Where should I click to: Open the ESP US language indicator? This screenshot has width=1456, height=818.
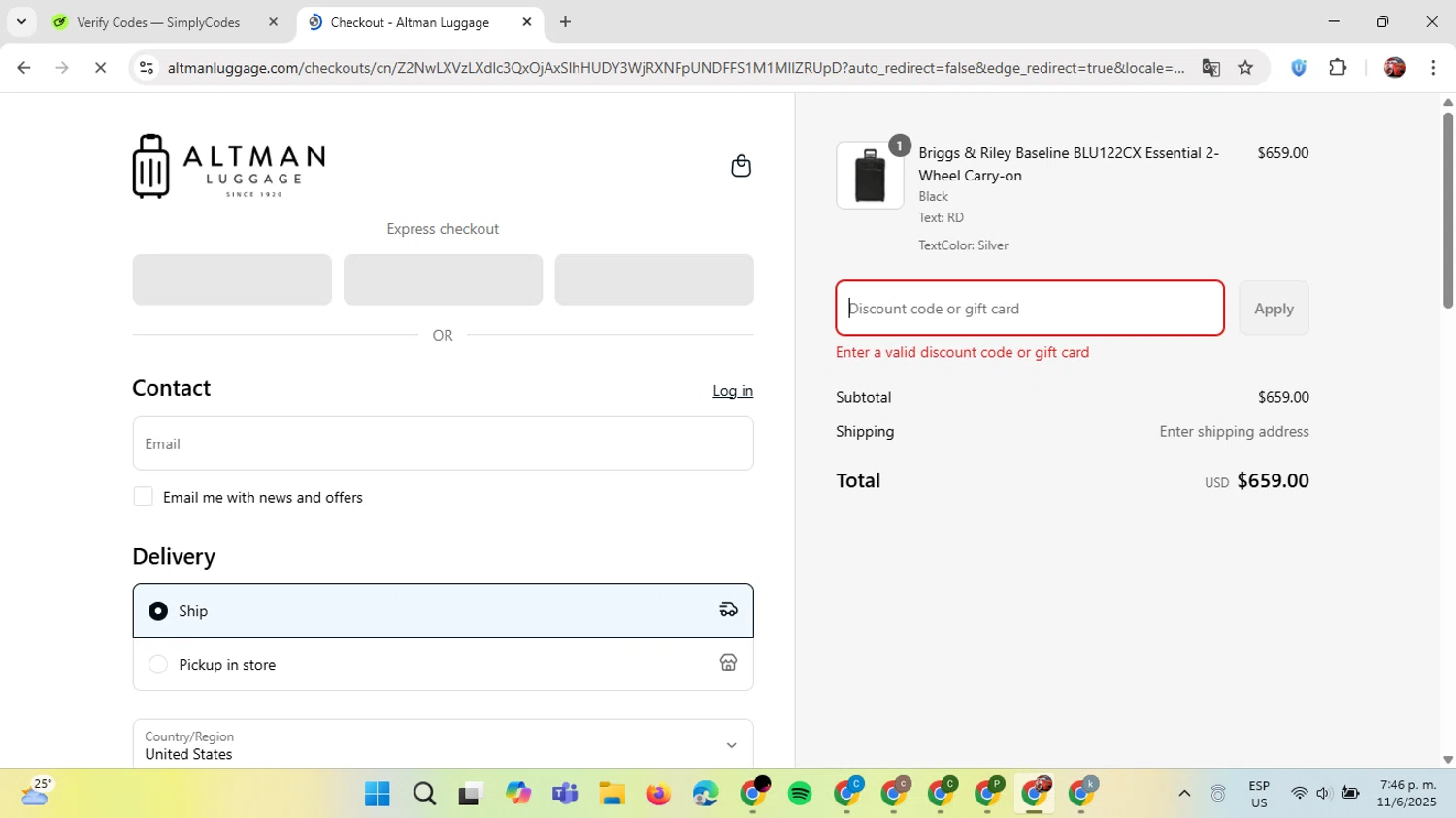tap(1259, 794)
